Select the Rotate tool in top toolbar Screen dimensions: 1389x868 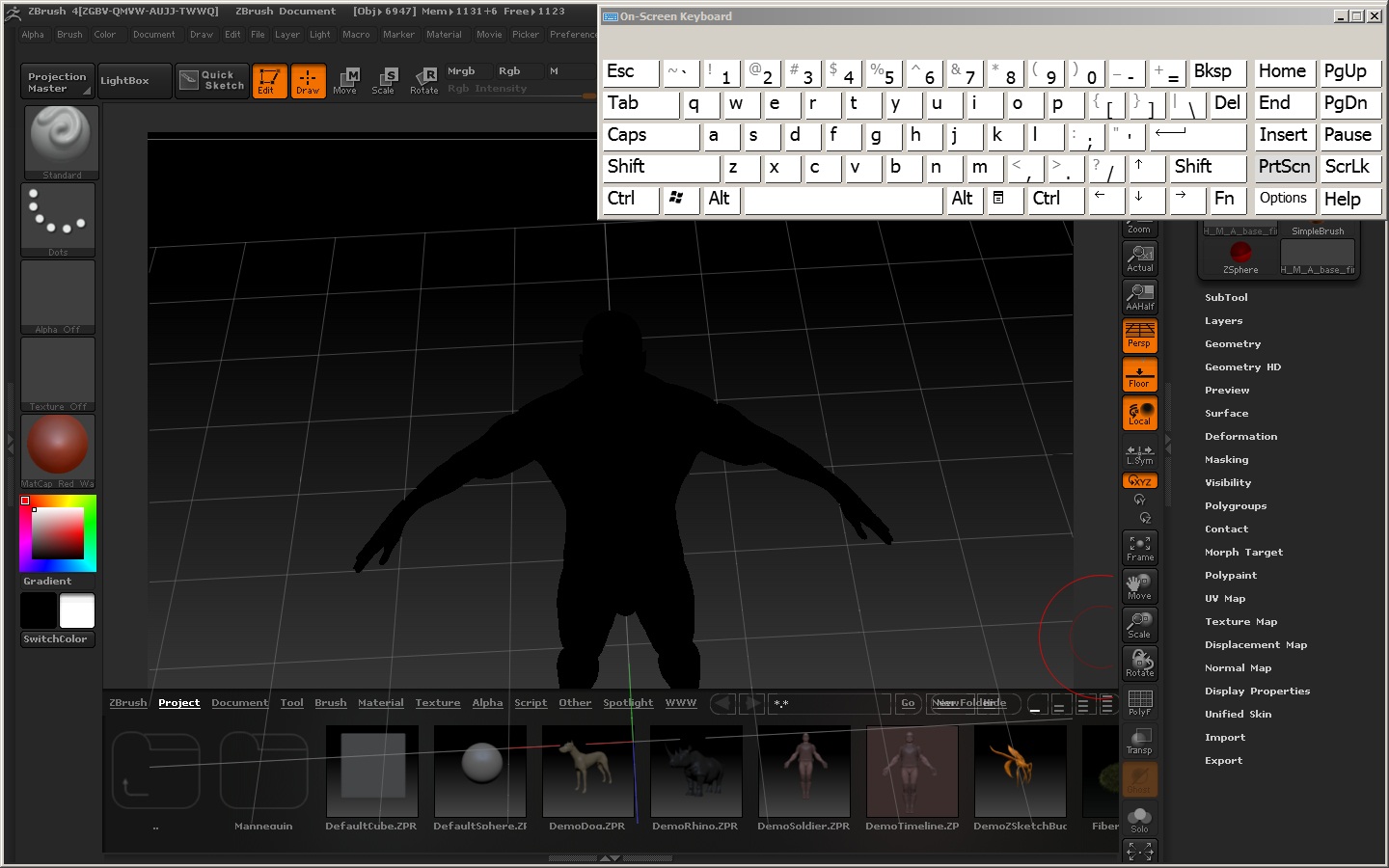point(424,81)
